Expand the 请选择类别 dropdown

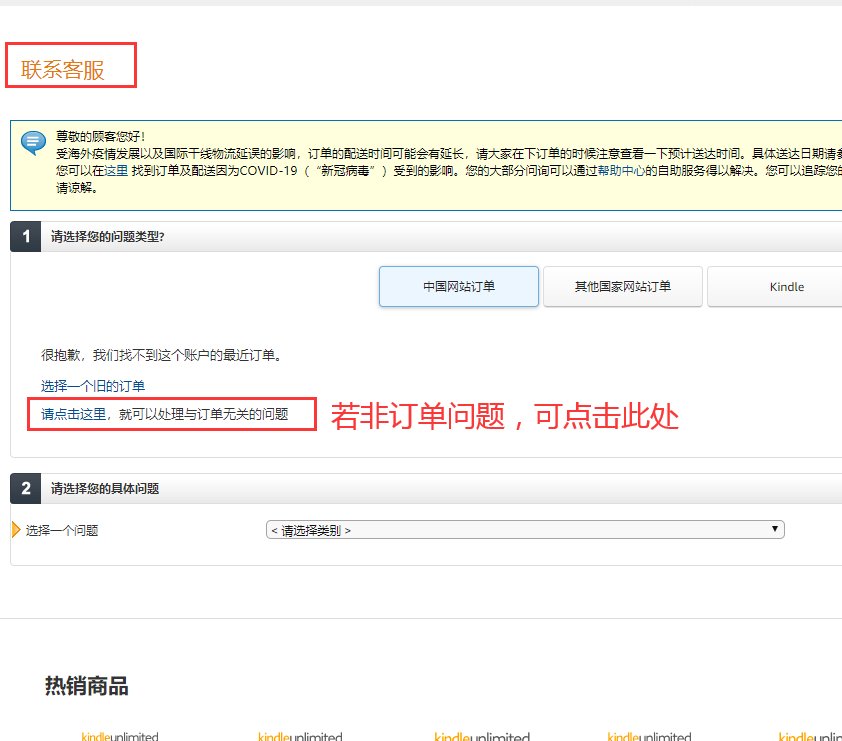pyautogui.click(x=525, y=530)
